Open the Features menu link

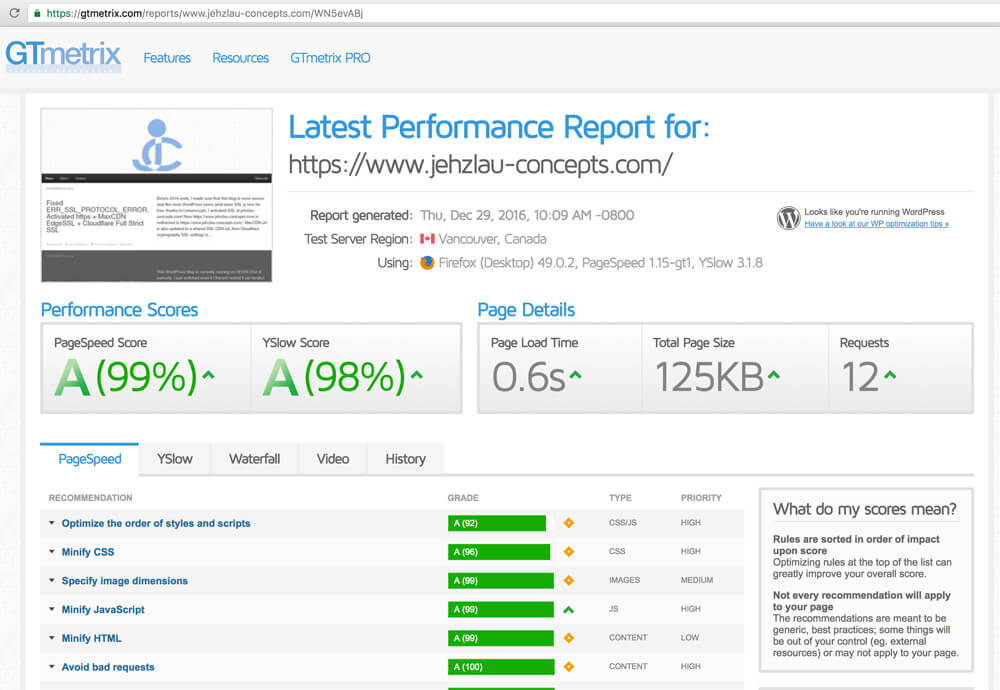coord(167,58)
